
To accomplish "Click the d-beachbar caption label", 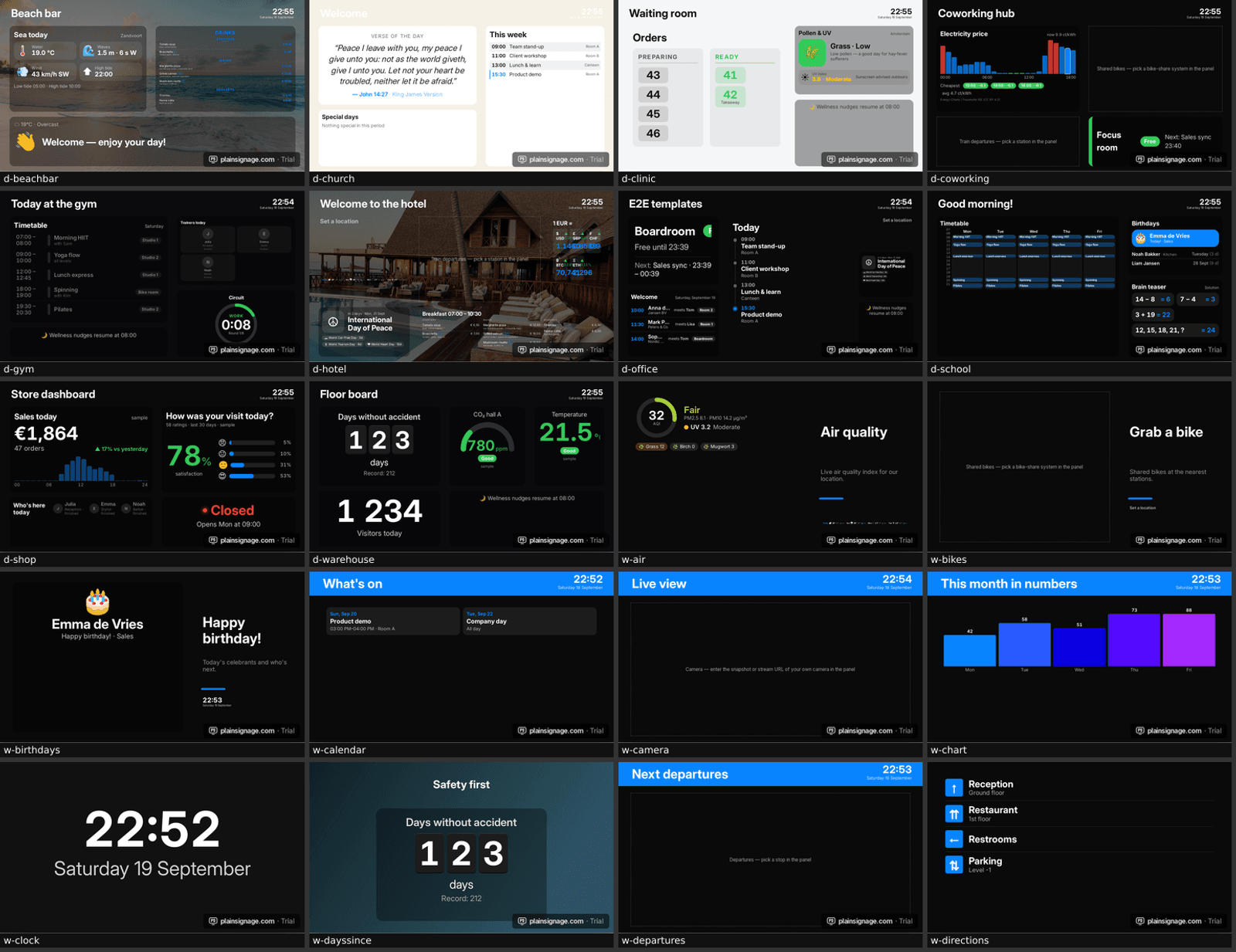I will [31, 178].
